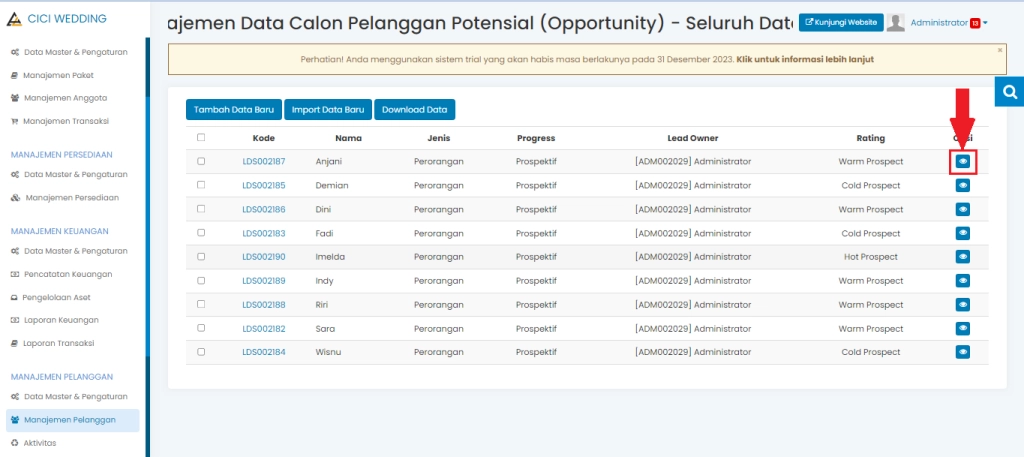Viewport: 1024px width, 457px height.
Task: Click the CICI WEDDING logo icon
Action: tap(14, 19)
